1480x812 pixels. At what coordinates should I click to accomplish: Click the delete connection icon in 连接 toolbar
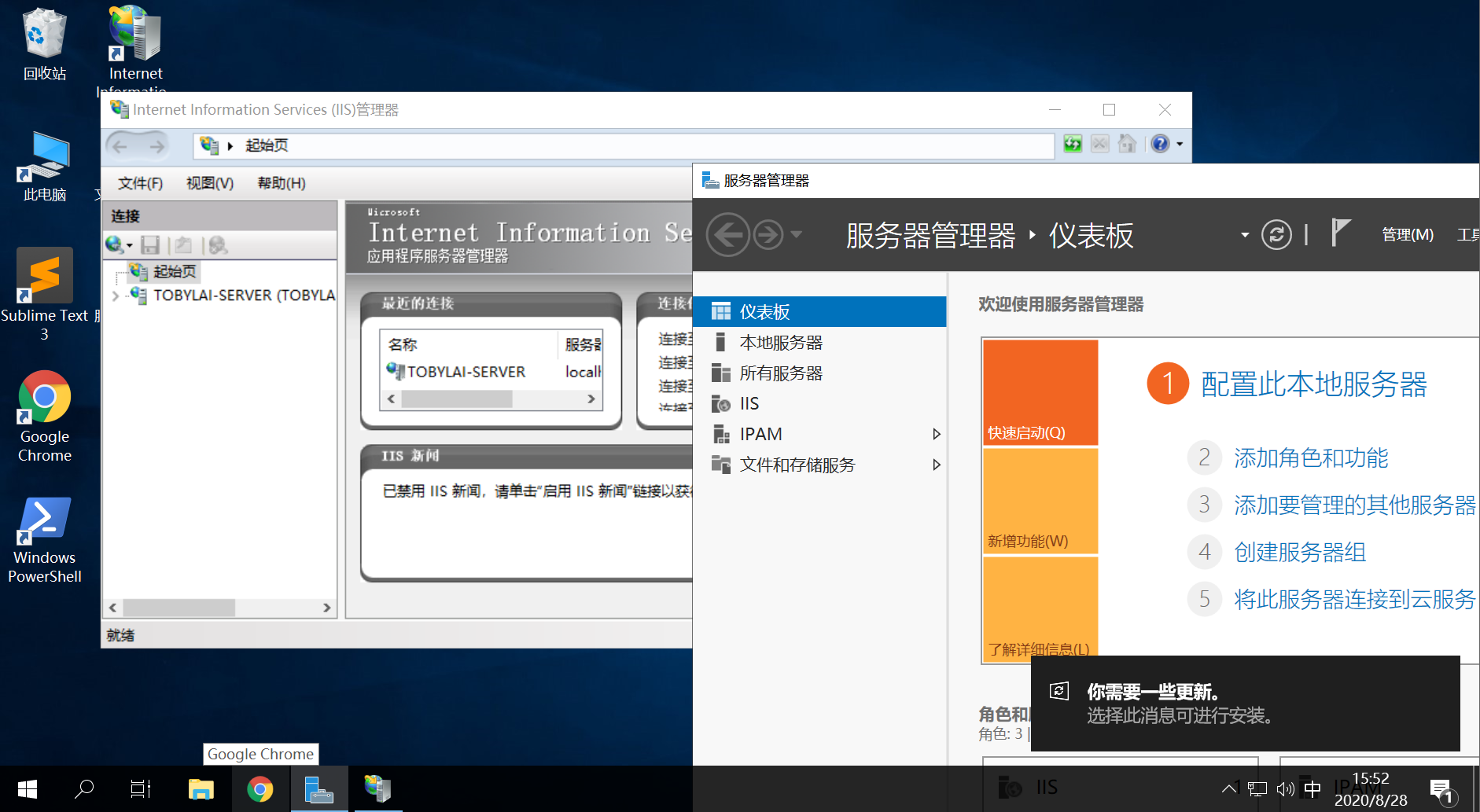pos(218,245)
